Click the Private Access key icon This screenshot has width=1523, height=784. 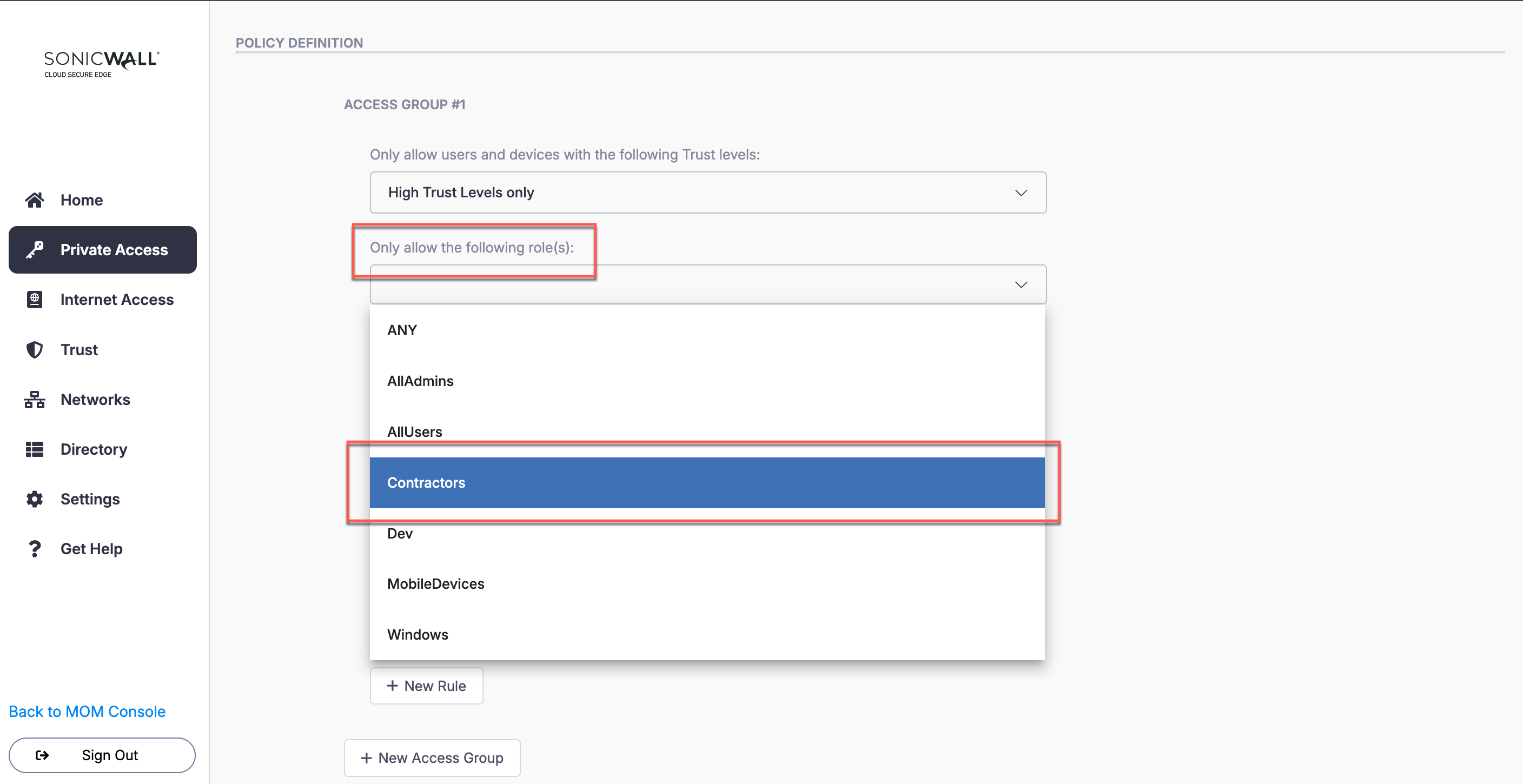(34, 250)
